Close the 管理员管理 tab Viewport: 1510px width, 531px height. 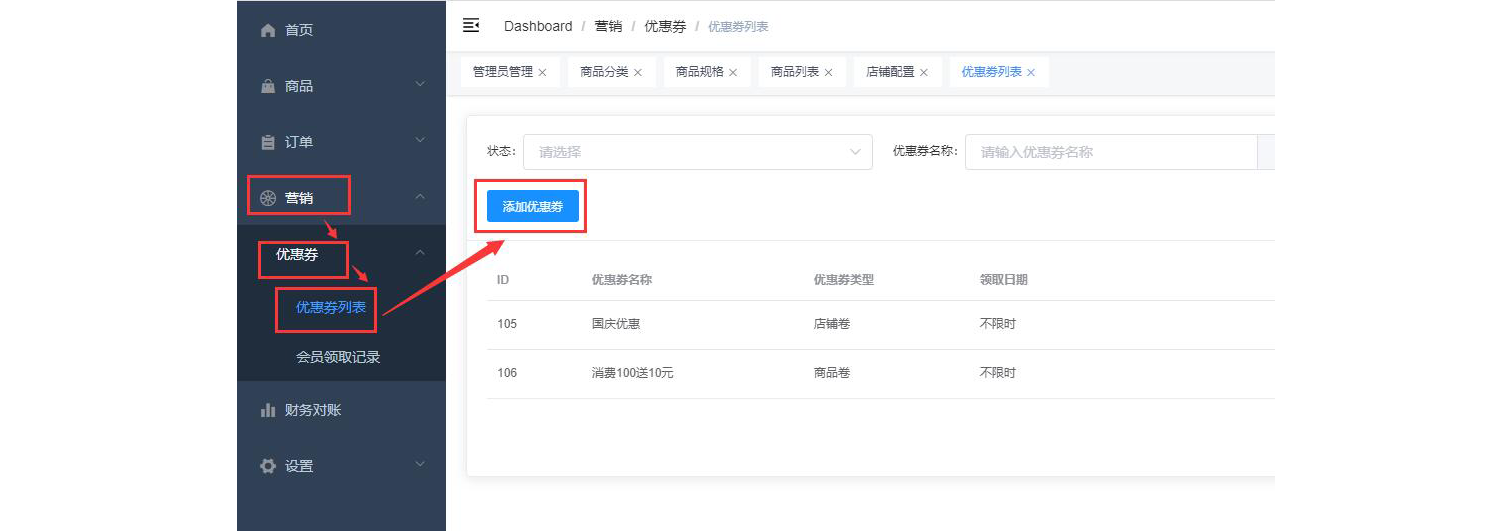click(x=542, y=73)
